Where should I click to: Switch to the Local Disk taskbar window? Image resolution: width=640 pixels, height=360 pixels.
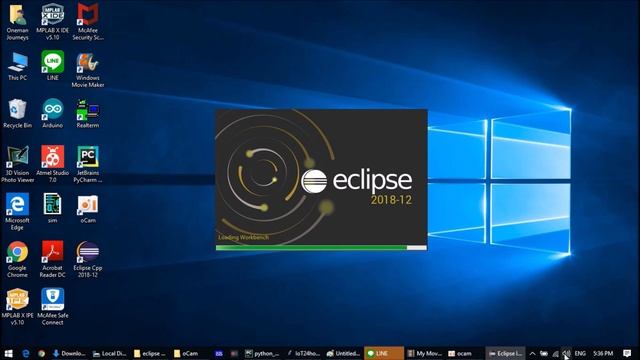click(x=109, y=353)
